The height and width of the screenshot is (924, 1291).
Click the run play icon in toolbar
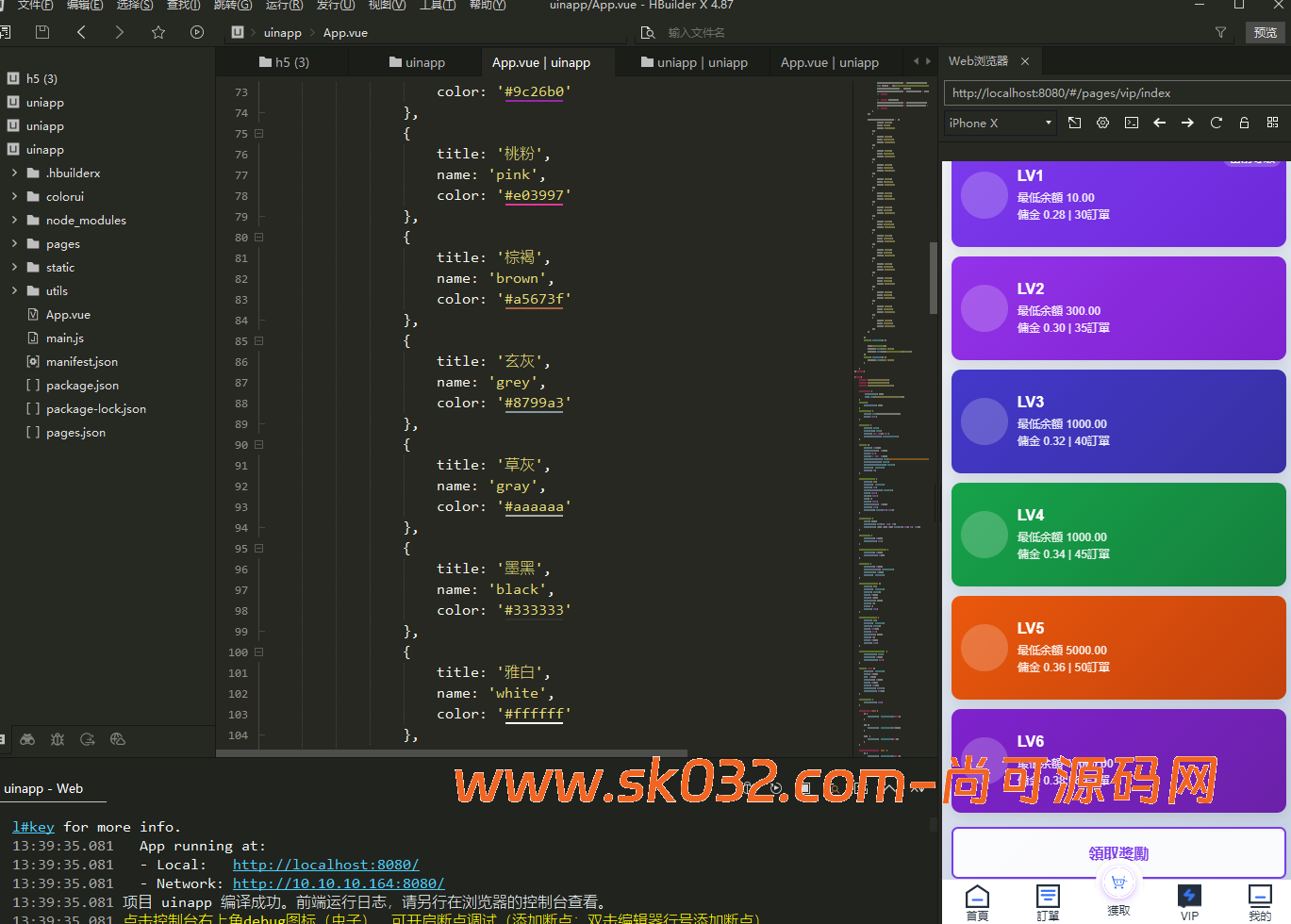(196, 32)
